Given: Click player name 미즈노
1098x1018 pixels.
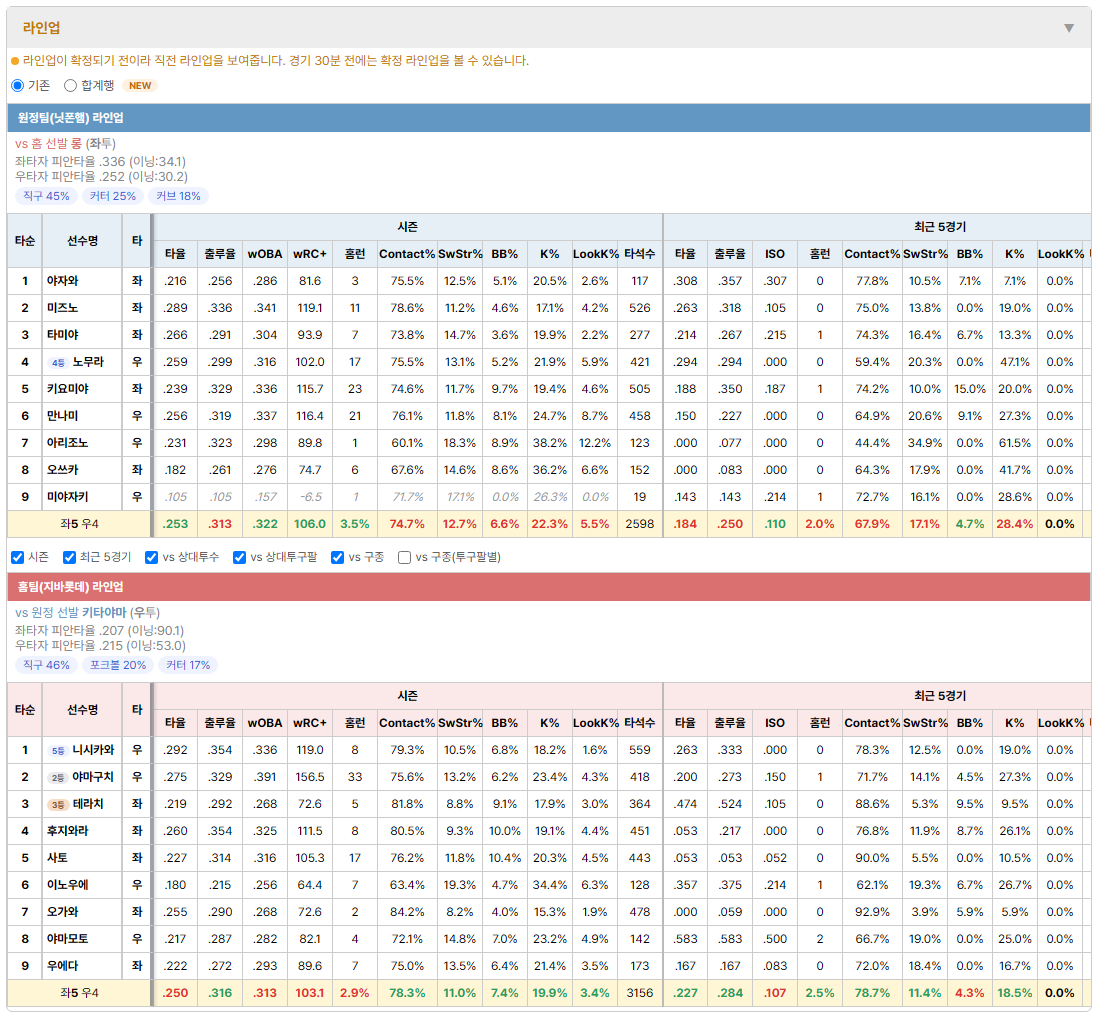Looking at the screenshot, I should click(x=63, y=308).
